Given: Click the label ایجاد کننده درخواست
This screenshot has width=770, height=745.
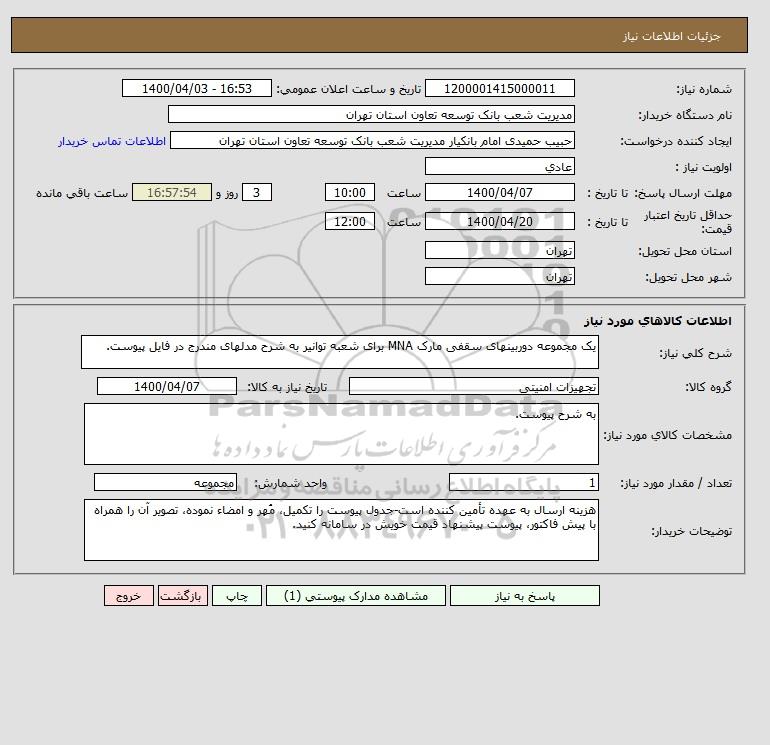Looking at the screenshot, I should coord(676,141).
